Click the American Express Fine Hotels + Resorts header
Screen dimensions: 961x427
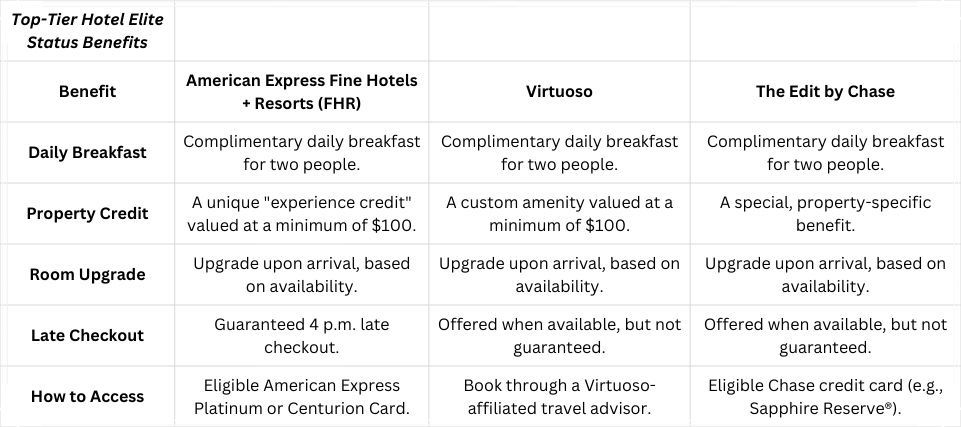coord(302,91)
